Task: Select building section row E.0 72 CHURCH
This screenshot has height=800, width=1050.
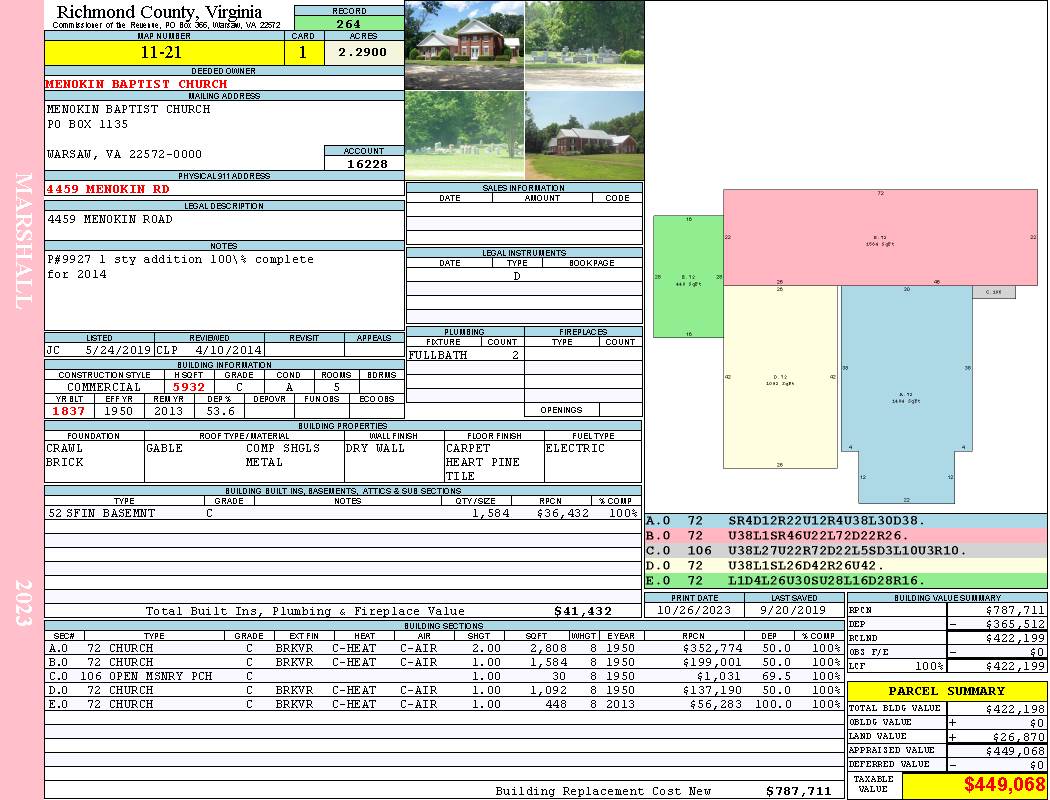Action: pos(444,704)
